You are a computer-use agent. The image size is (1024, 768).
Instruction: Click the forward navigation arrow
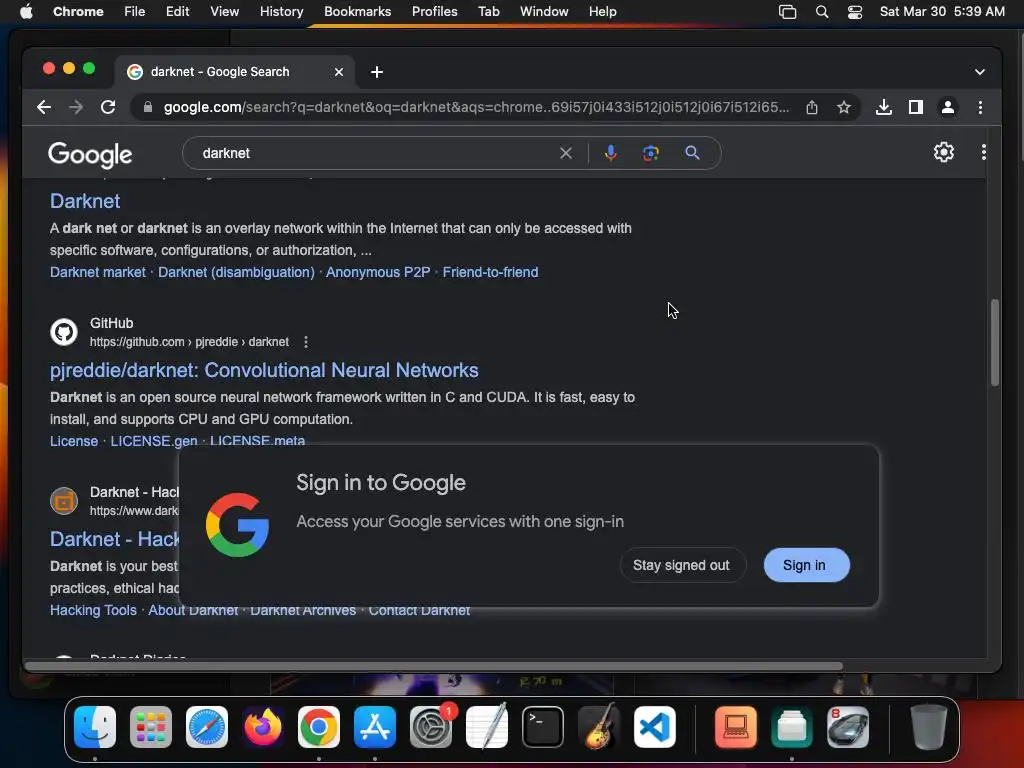(76, 107)
